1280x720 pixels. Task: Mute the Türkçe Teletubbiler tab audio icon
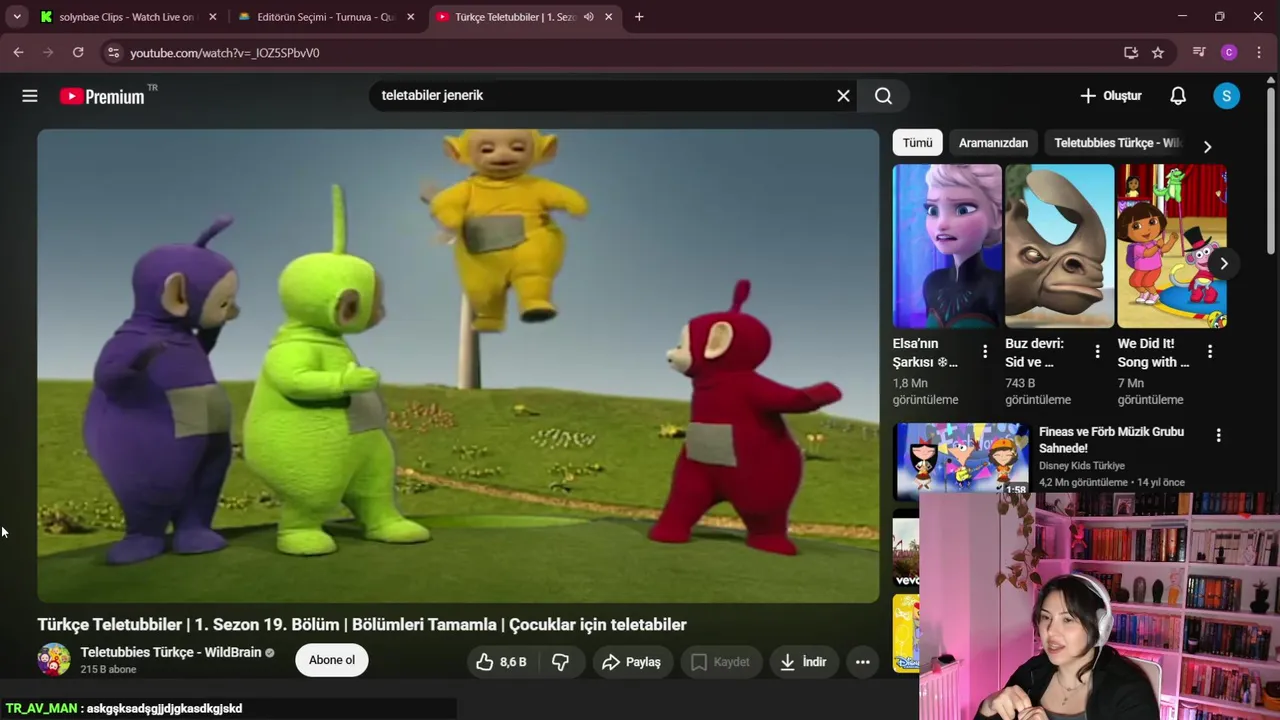coord(588,17)
